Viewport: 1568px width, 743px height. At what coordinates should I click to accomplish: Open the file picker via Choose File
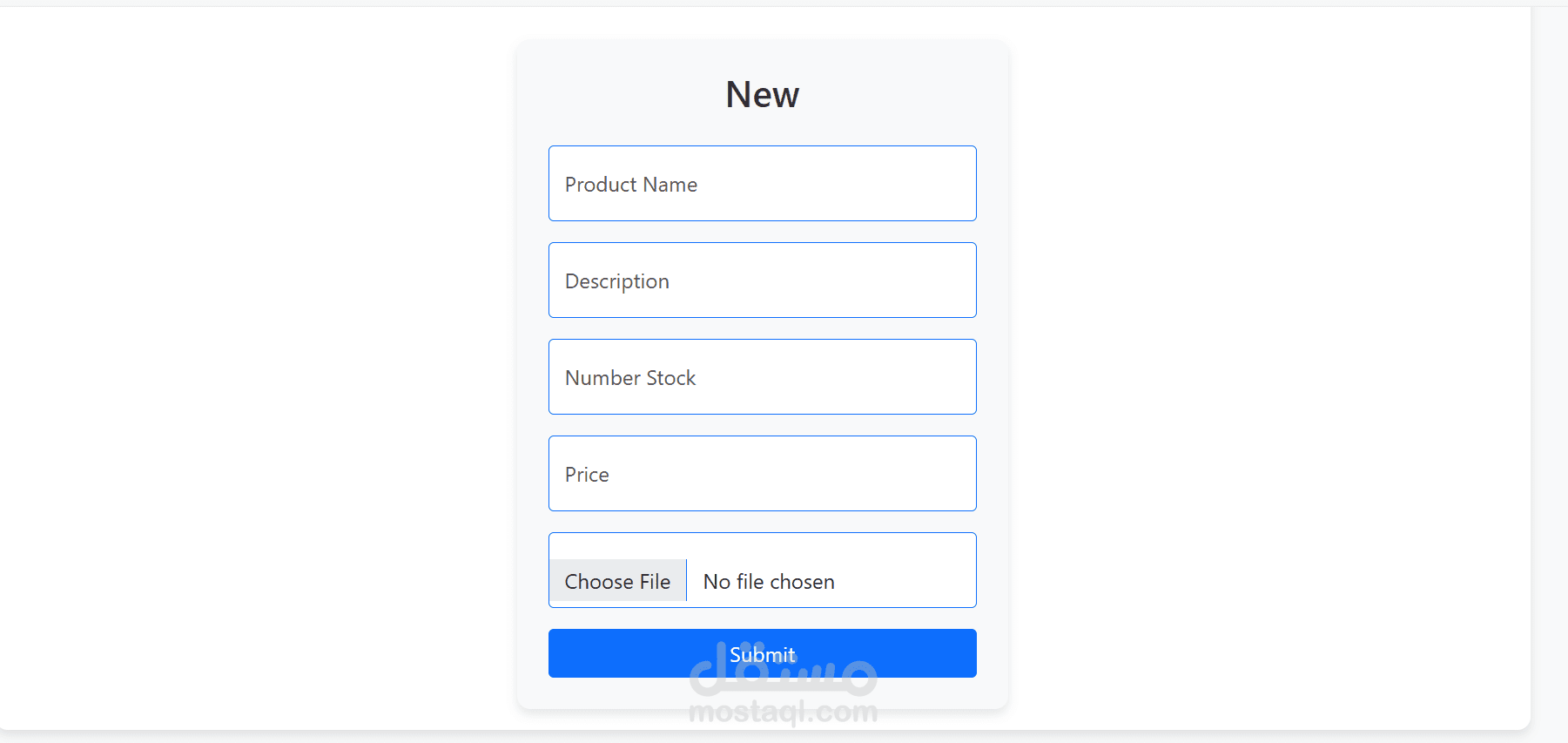pyautogui.click(x=617, y=581)
